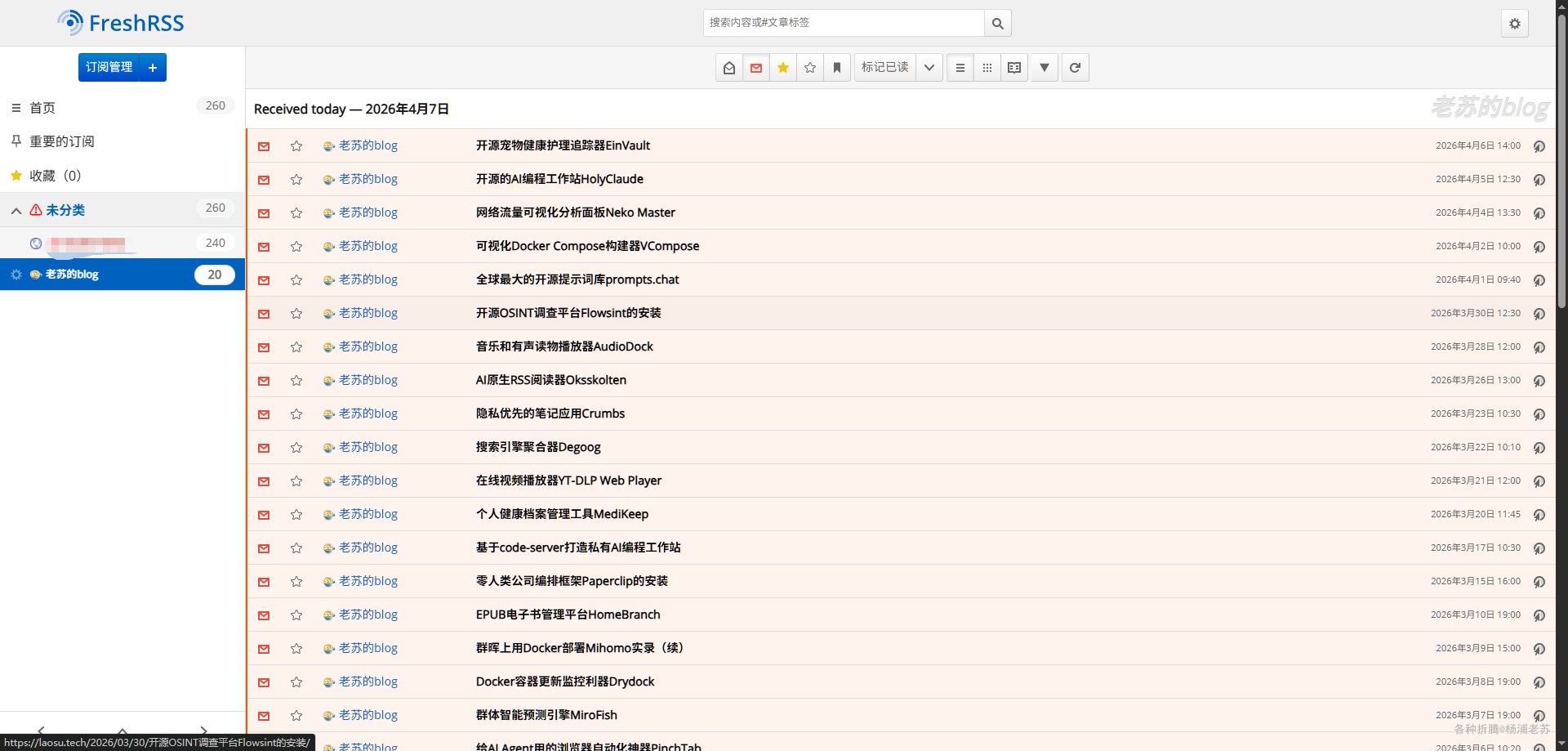Change the article sort order

(1045, 68)
